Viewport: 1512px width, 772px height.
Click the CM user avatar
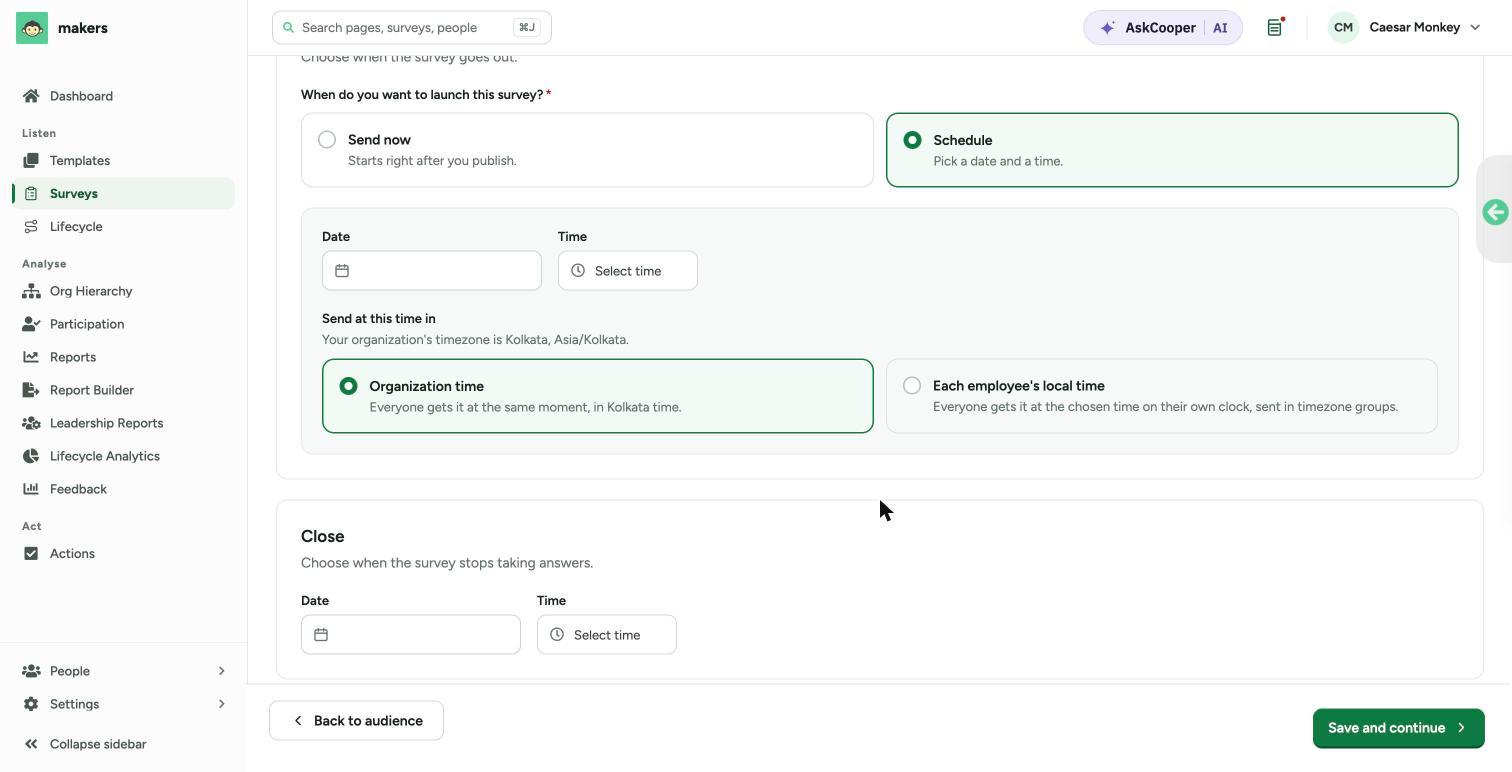1343,28
